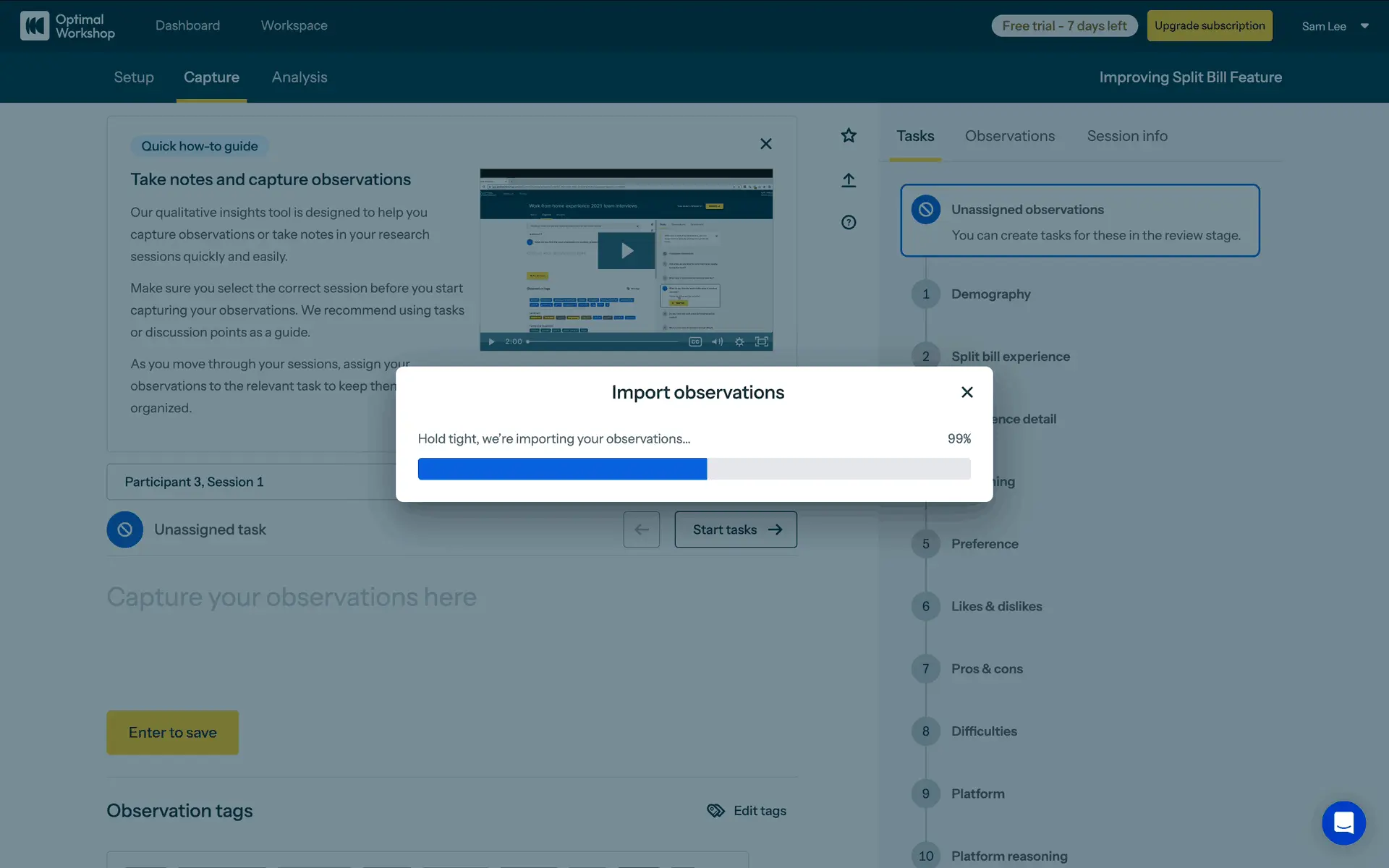
Task: Go to previous task arrow button
Action: tap(641, 529)
